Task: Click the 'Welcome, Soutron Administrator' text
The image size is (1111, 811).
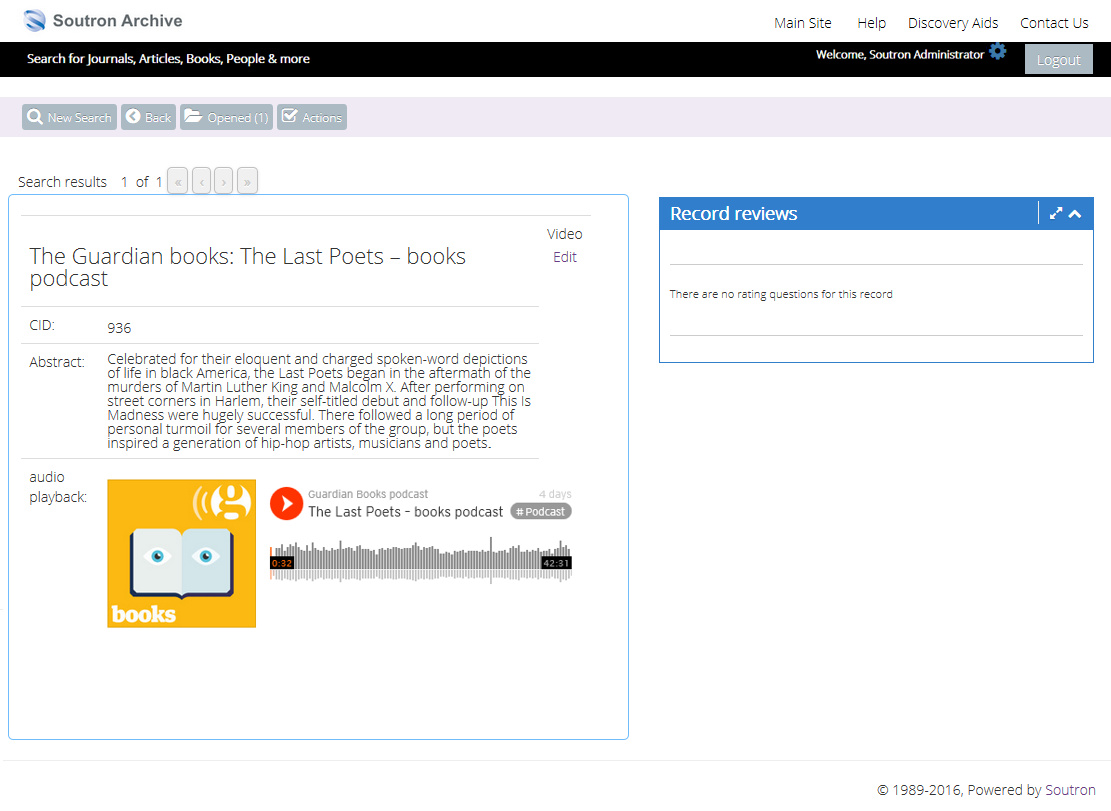Action: [x=900, y=55]
